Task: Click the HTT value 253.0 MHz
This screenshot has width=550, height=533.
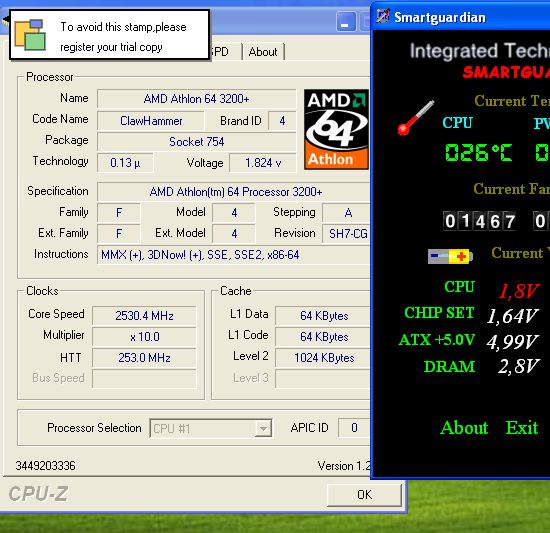Action: tap(144, 358)
